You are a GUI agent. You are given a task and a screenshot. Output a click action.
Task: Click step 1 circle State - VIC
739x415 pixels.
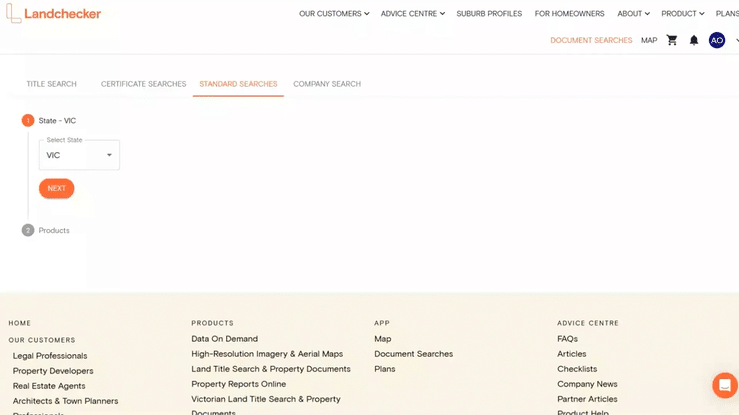pyautogui.click(x=28, y=121)
